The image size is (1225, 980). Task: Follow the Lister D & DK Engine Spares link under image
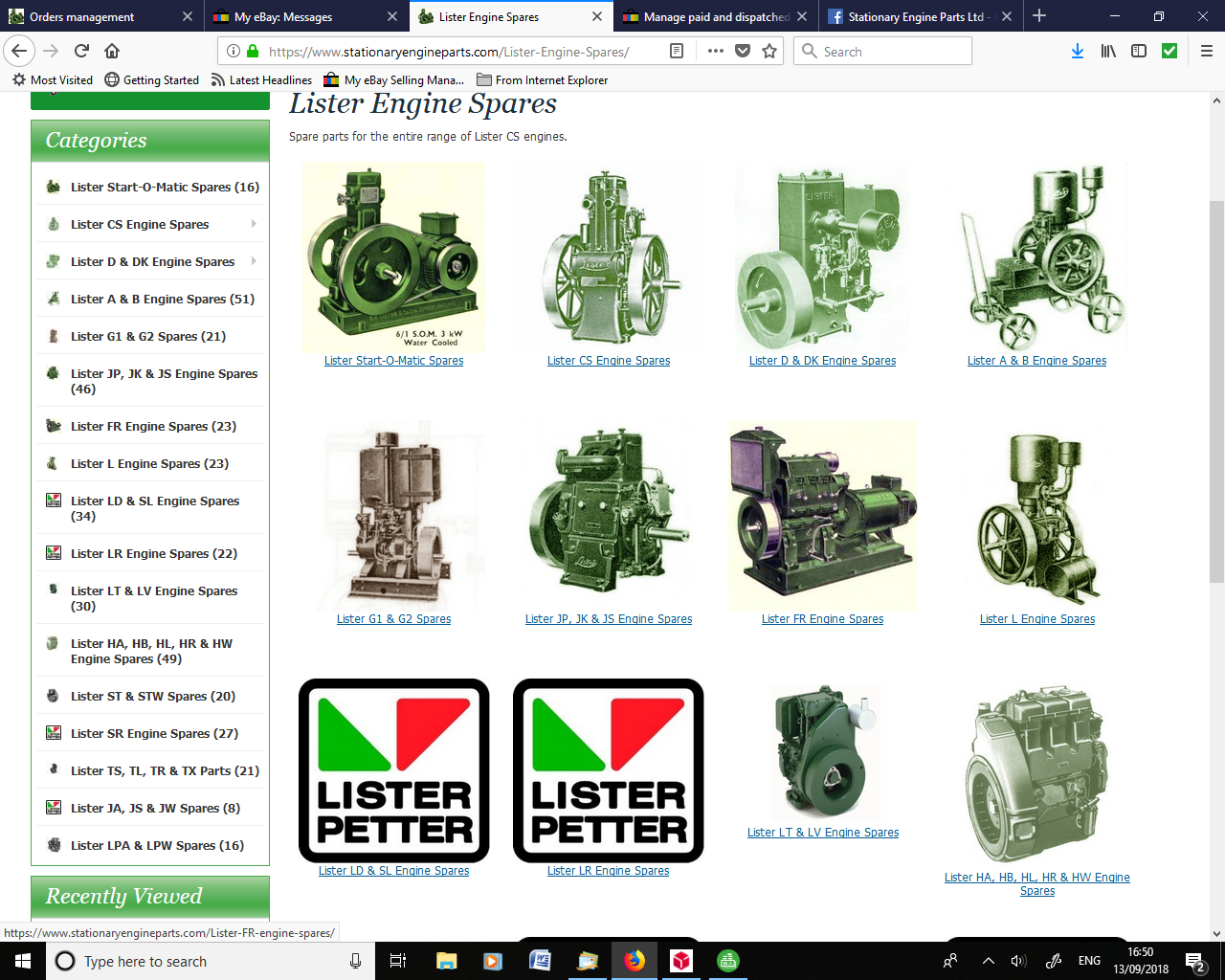823,361
